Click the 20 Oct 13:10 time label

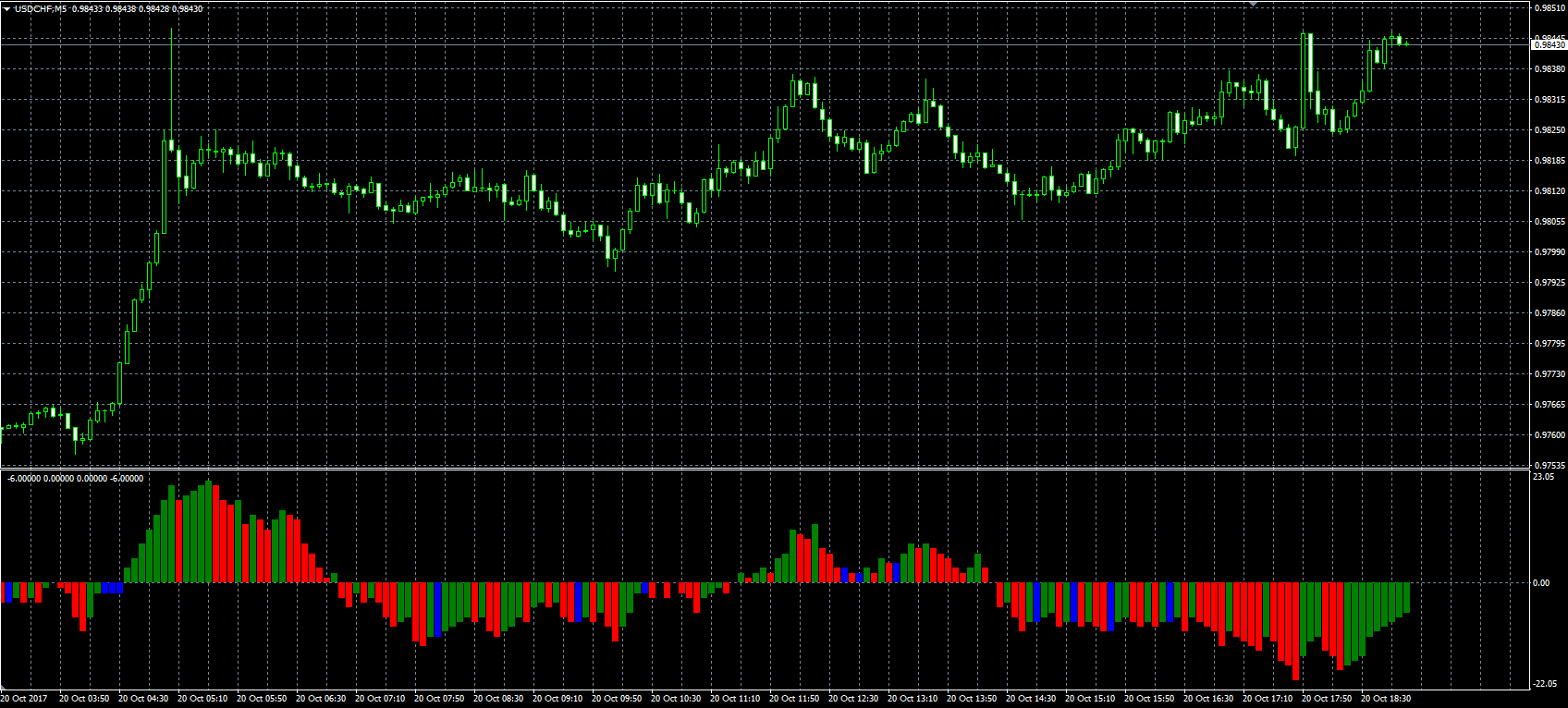tap(913, 699)
